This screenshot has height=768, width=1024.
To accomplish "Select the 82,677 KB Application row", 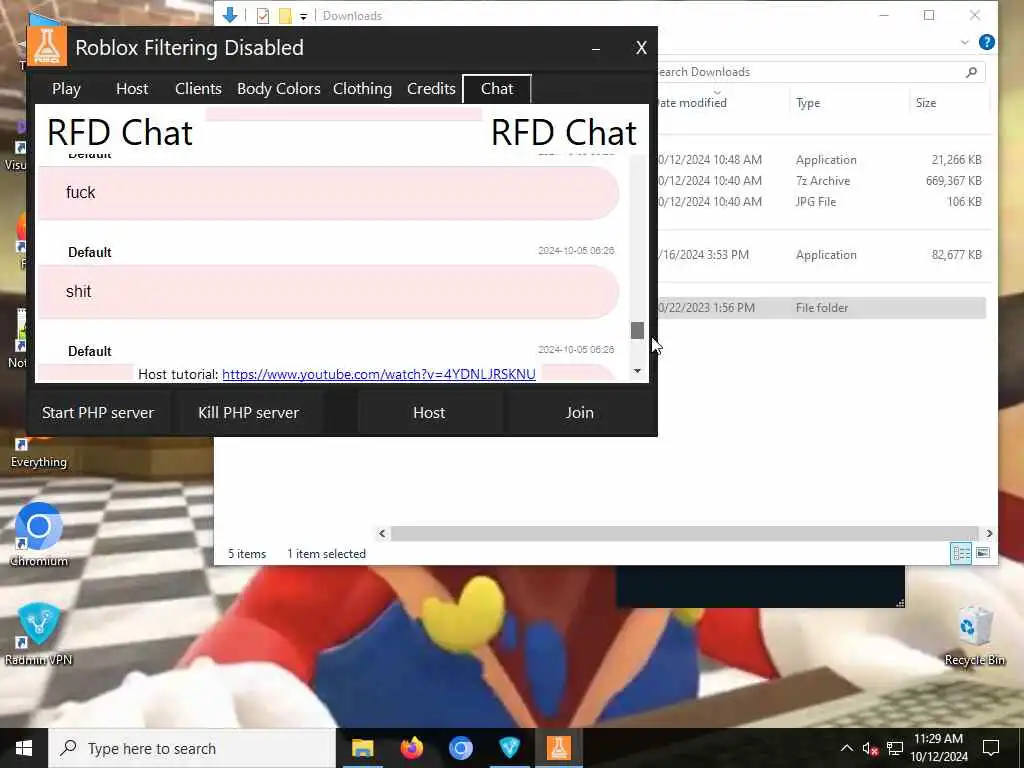I will [820, 255].
